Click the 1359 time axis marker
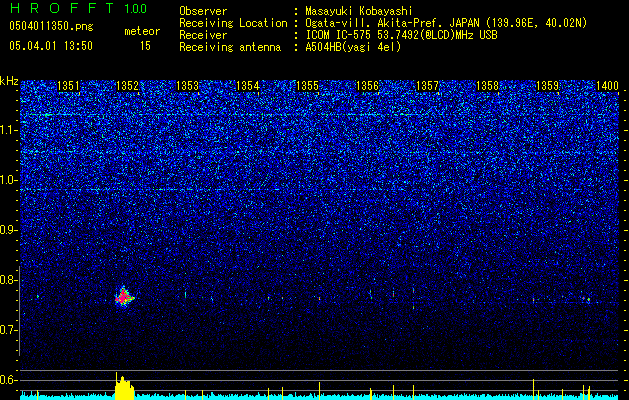629x400 pixels. coord(548,86)
